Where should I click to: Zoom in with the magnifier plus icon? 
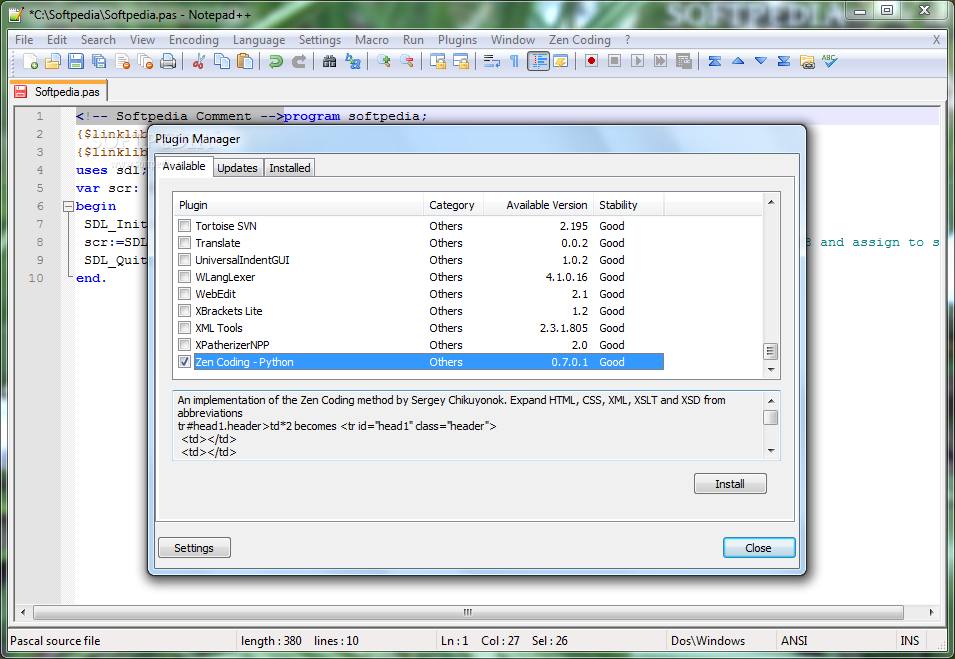[384, 62]
